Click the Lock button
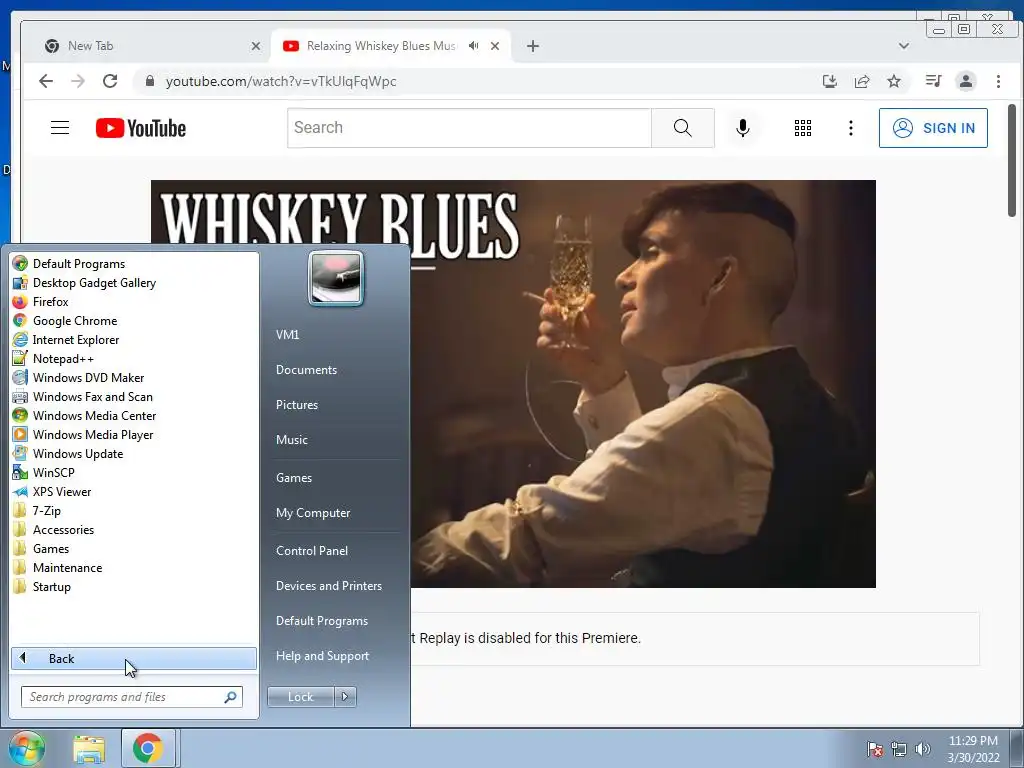Screen dimensions: 1024x768 pos(300,697)
